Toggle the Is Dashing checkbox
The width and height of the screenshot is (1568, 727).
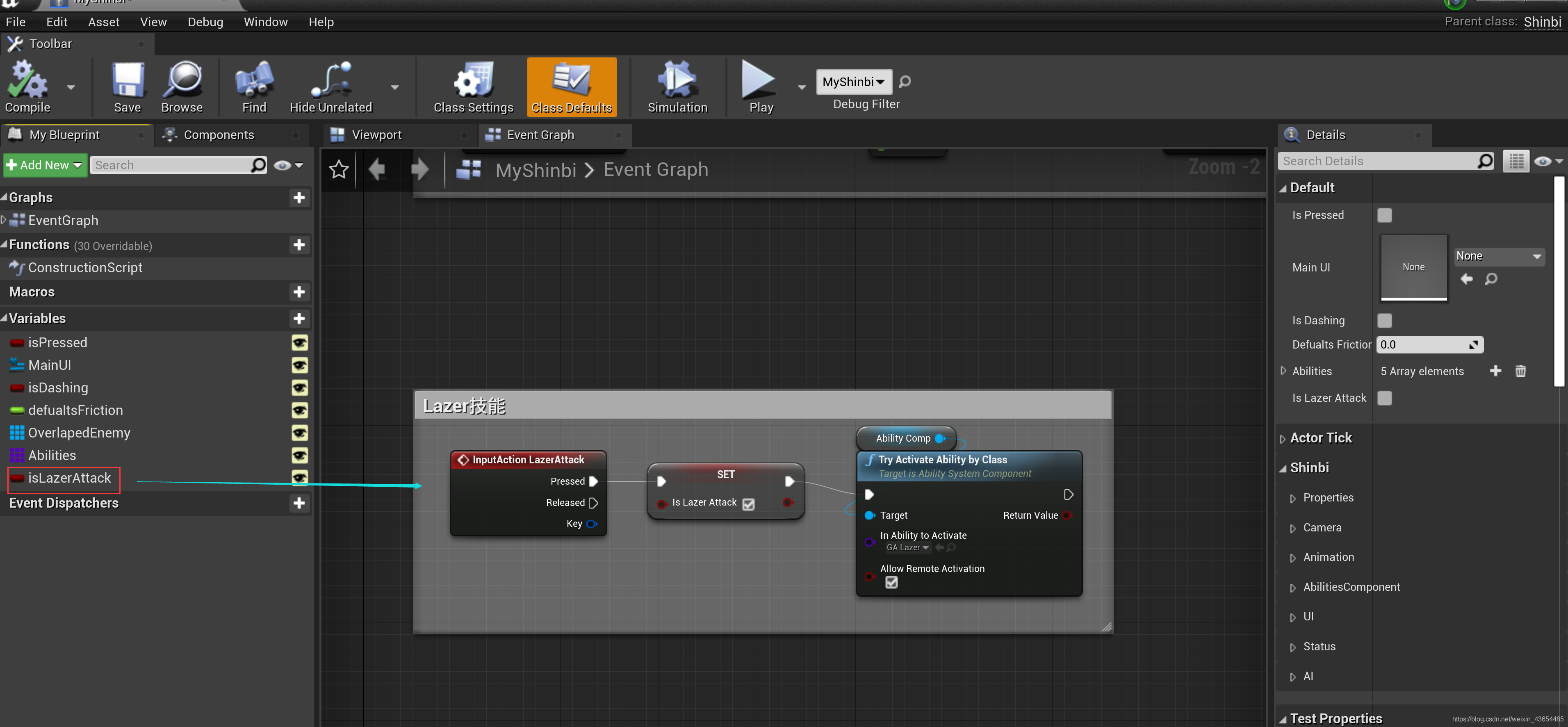(x=1384, y=321)
